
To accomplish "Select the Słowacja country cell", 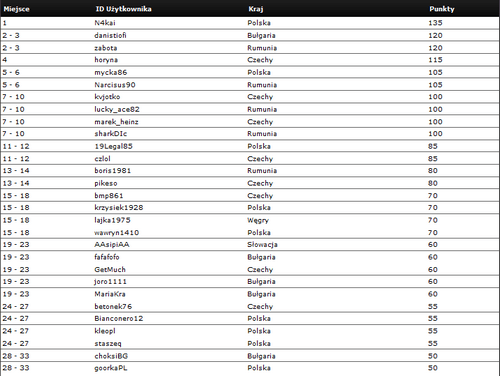I will point(262,245).
